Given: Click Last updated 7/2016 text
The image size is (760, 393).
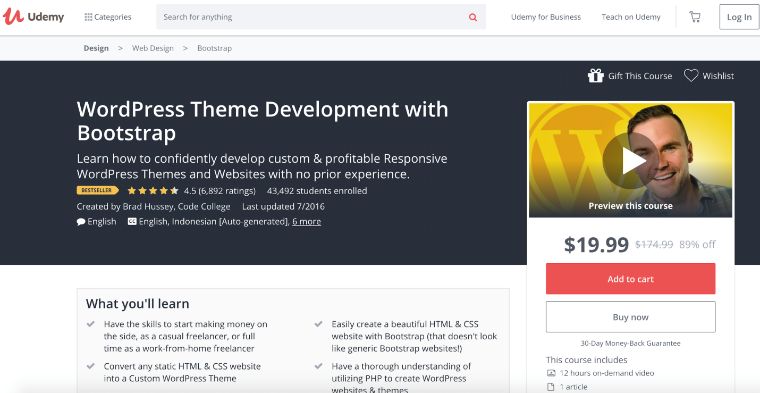Looking at the screenshot, I should pos(284,206).
